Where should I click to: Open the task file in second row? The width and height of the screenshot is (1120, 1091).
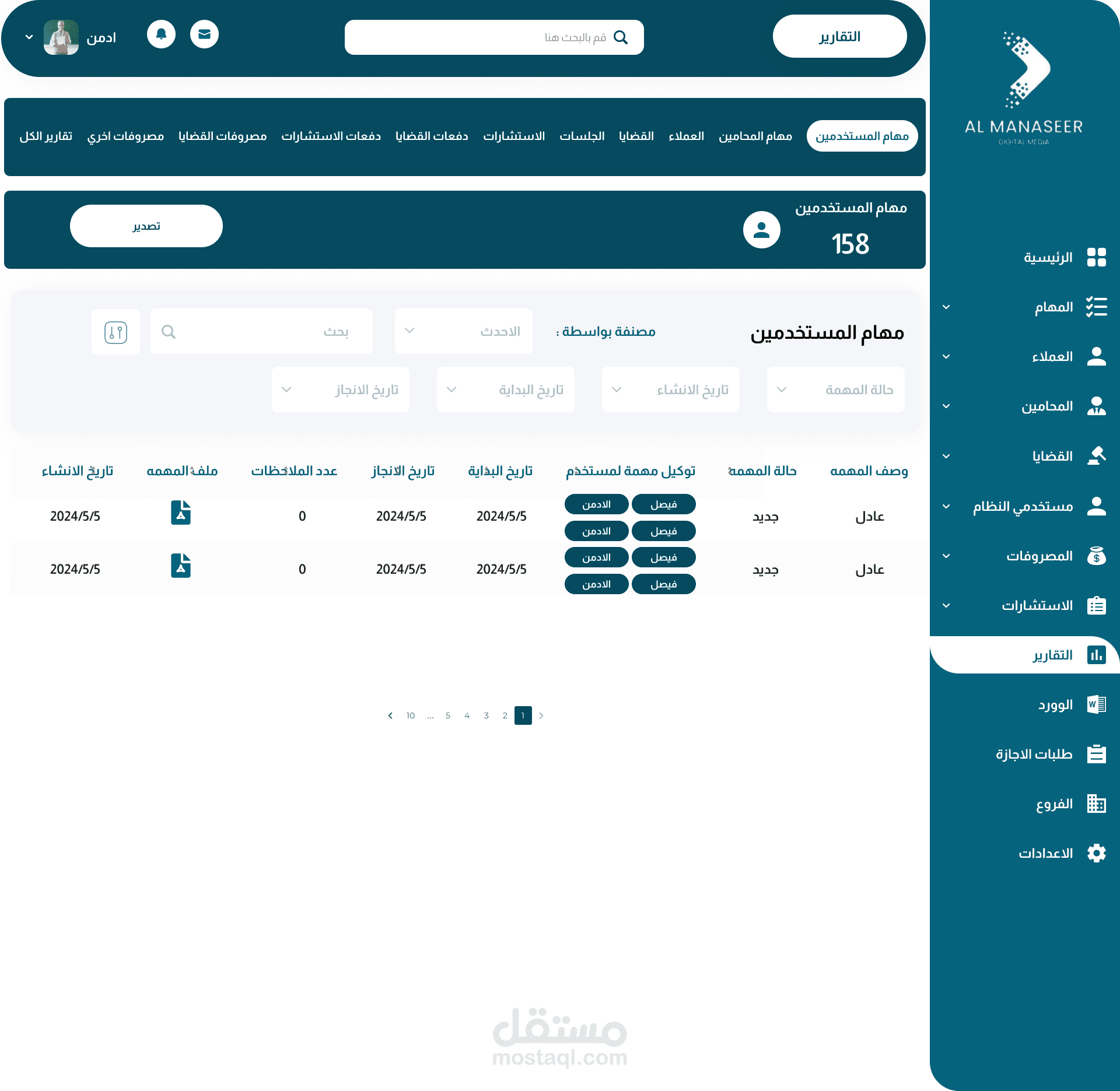tap(181, 566)
